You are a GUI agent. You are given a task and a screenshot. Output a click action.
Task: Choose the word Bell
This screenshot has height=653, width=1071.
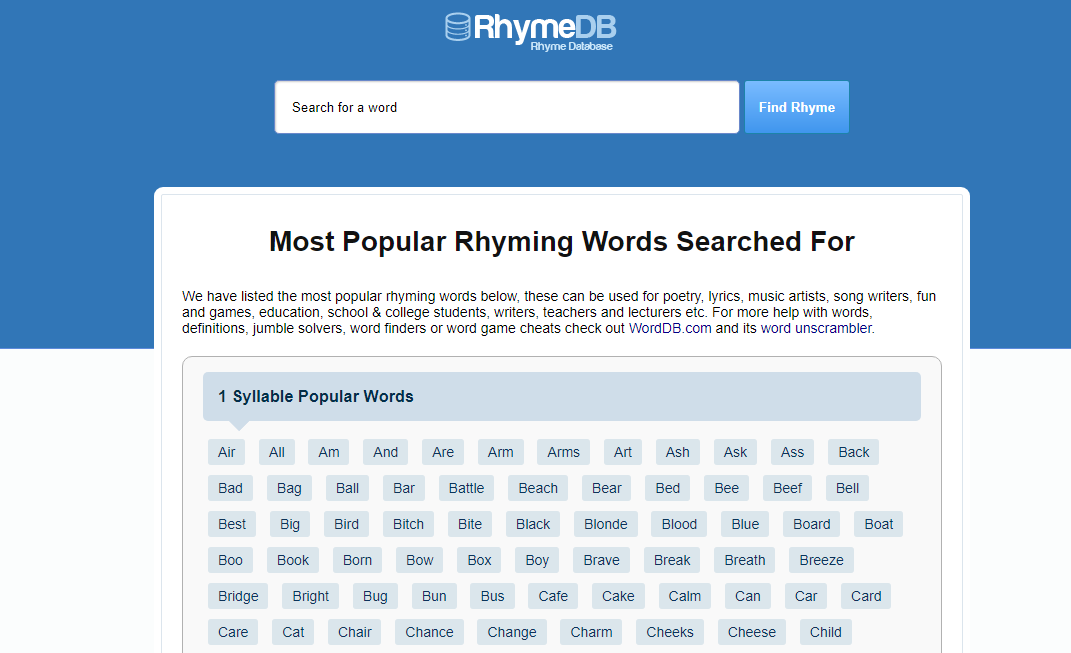coord(848,488)
